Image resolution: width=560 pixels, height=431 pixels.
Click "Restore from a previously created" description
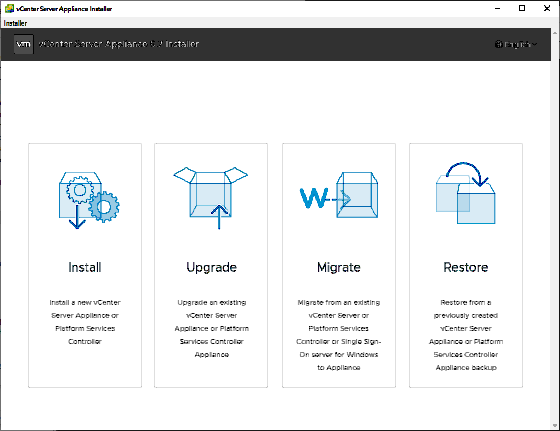point(466,335)
